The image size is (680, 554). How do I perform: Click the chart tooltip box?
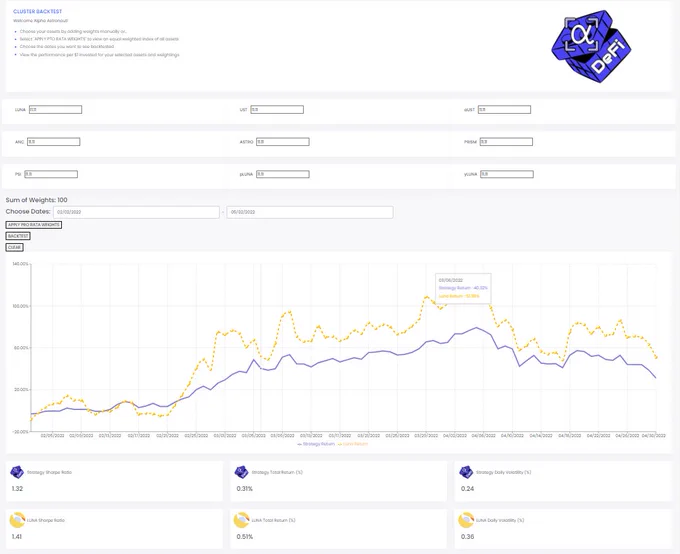click(463, 288)
